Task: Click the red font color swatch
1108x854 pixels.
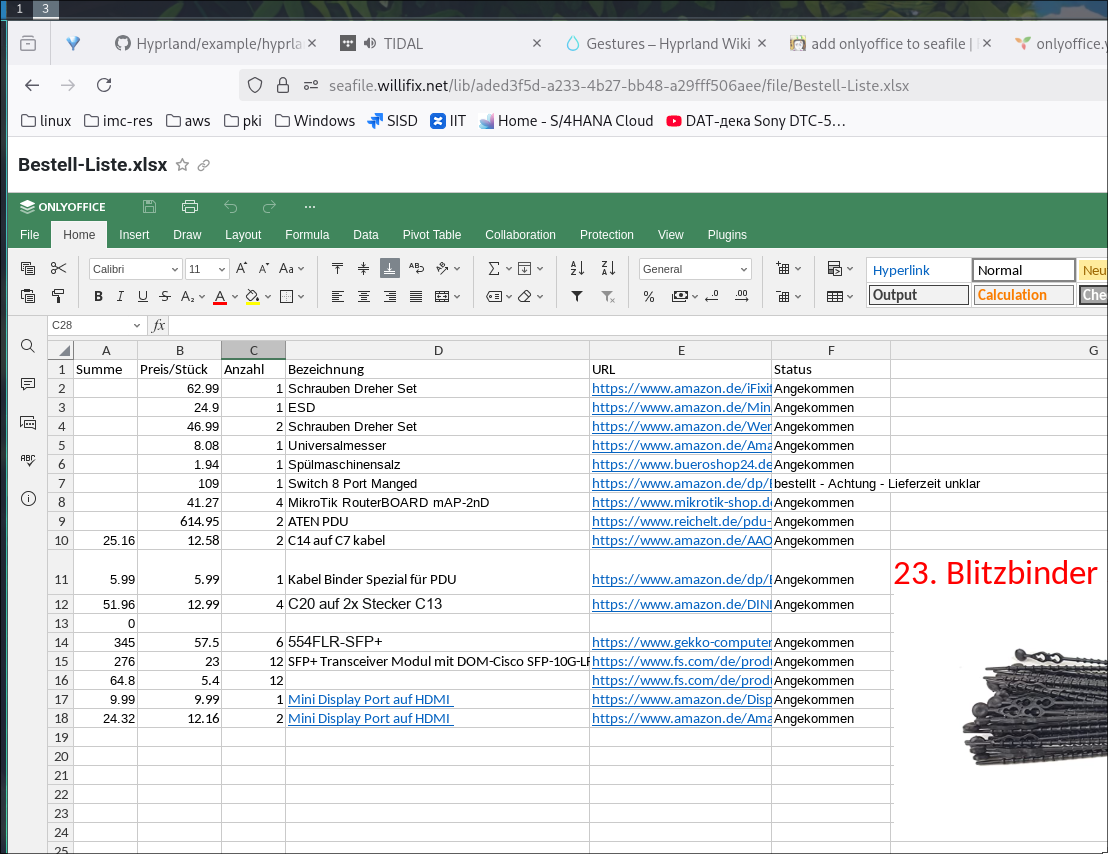Action: pyautogui.click(x=220, y=297)
